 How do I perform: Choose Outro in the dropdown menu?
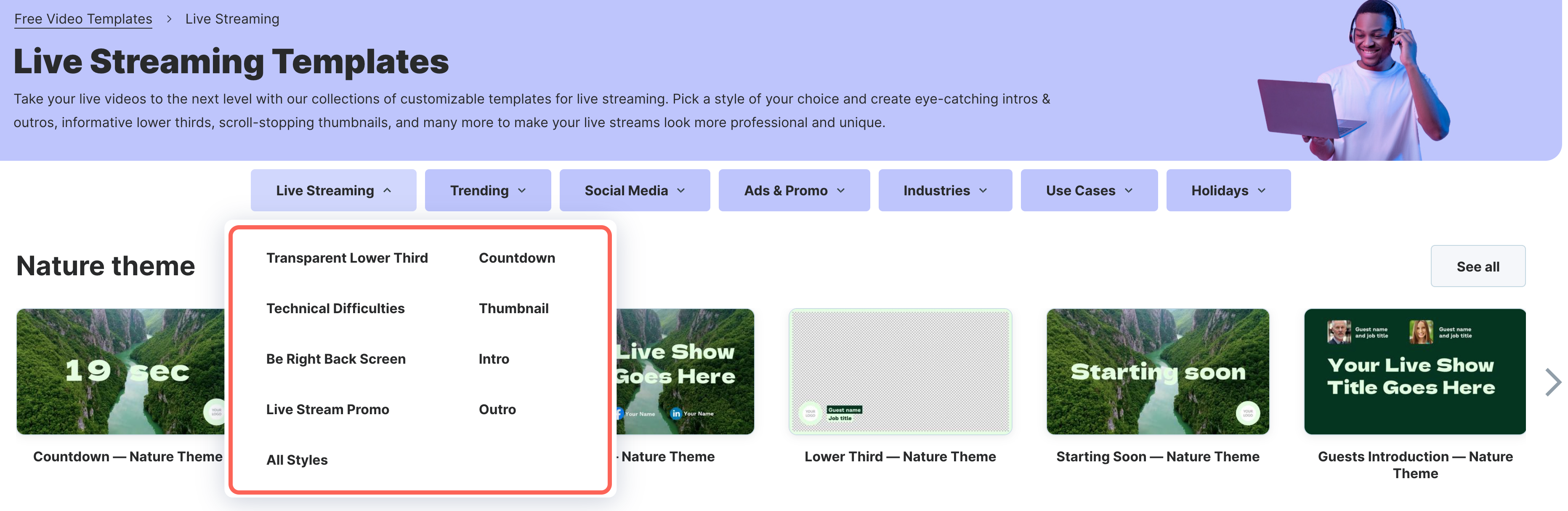tap(497, 410)
